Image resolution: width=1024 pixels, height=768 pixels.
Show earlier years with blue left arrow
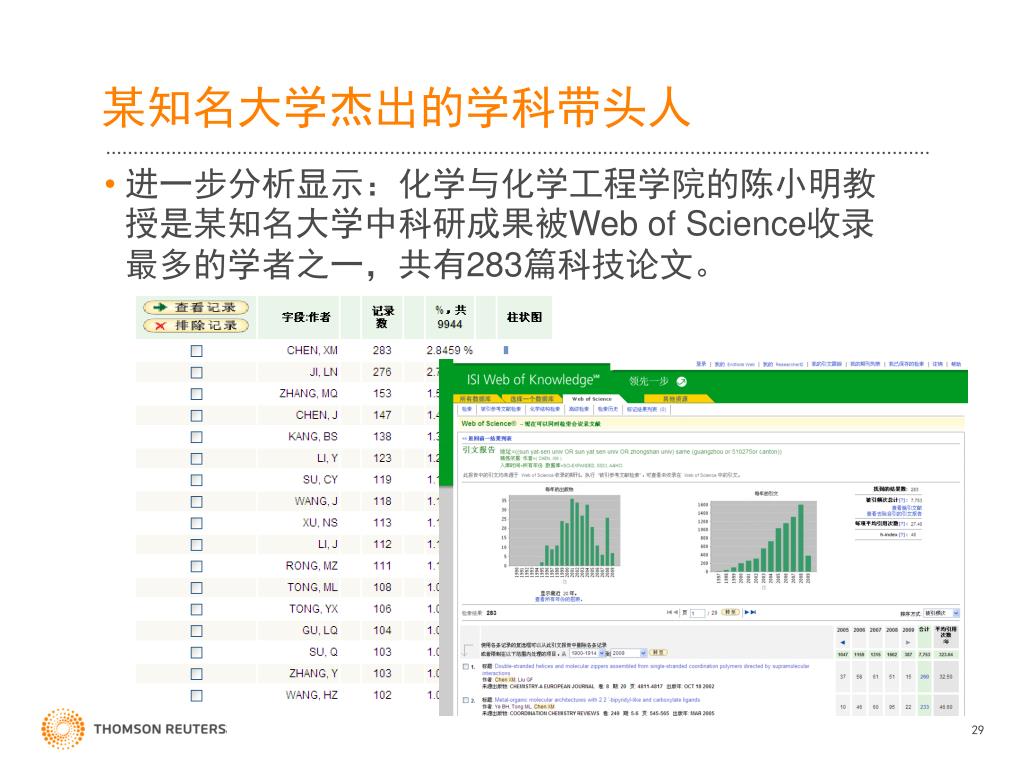tap(842, 643)
